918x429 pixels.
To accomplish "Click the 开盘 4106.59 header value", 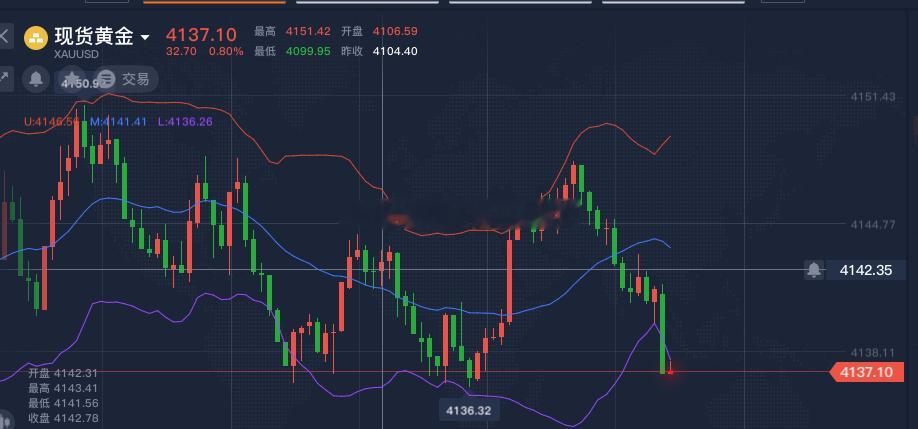I will 395,32.
